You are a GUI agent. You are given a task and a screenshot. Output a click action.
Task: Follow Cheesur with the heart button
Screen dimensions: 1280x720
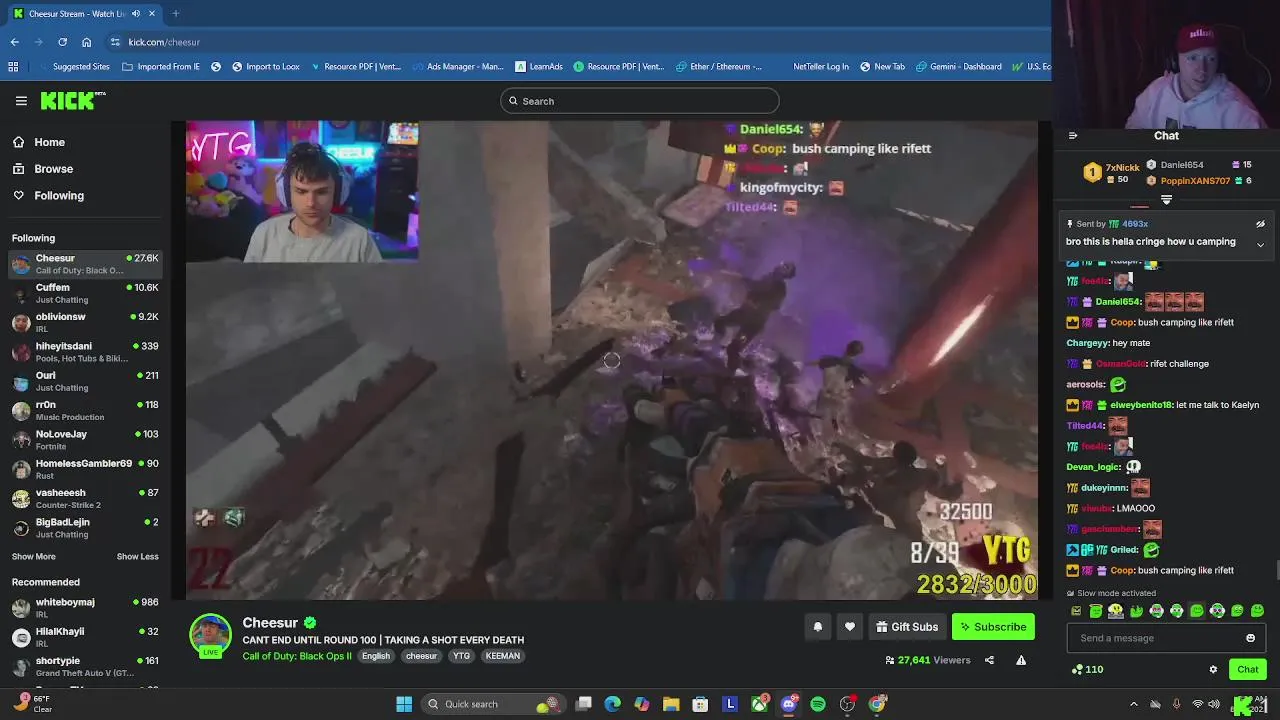tap(850, 627)
